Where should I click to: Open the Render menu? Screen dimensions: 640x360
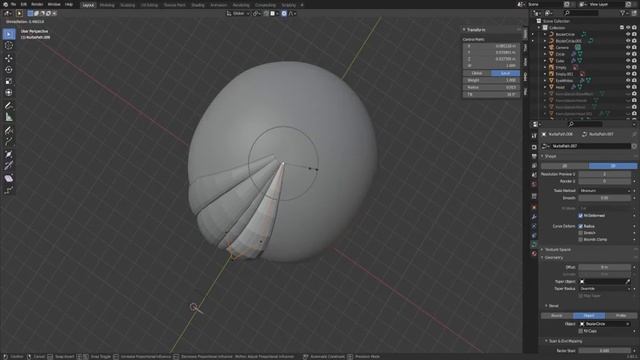pyautogui.click(x=37, y=4)
